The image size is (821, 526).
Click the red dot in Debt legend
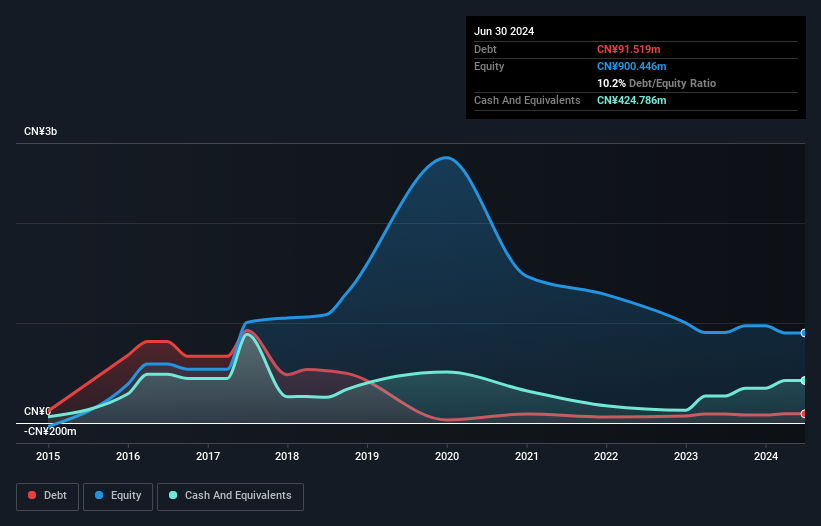[x=32, y=496]
